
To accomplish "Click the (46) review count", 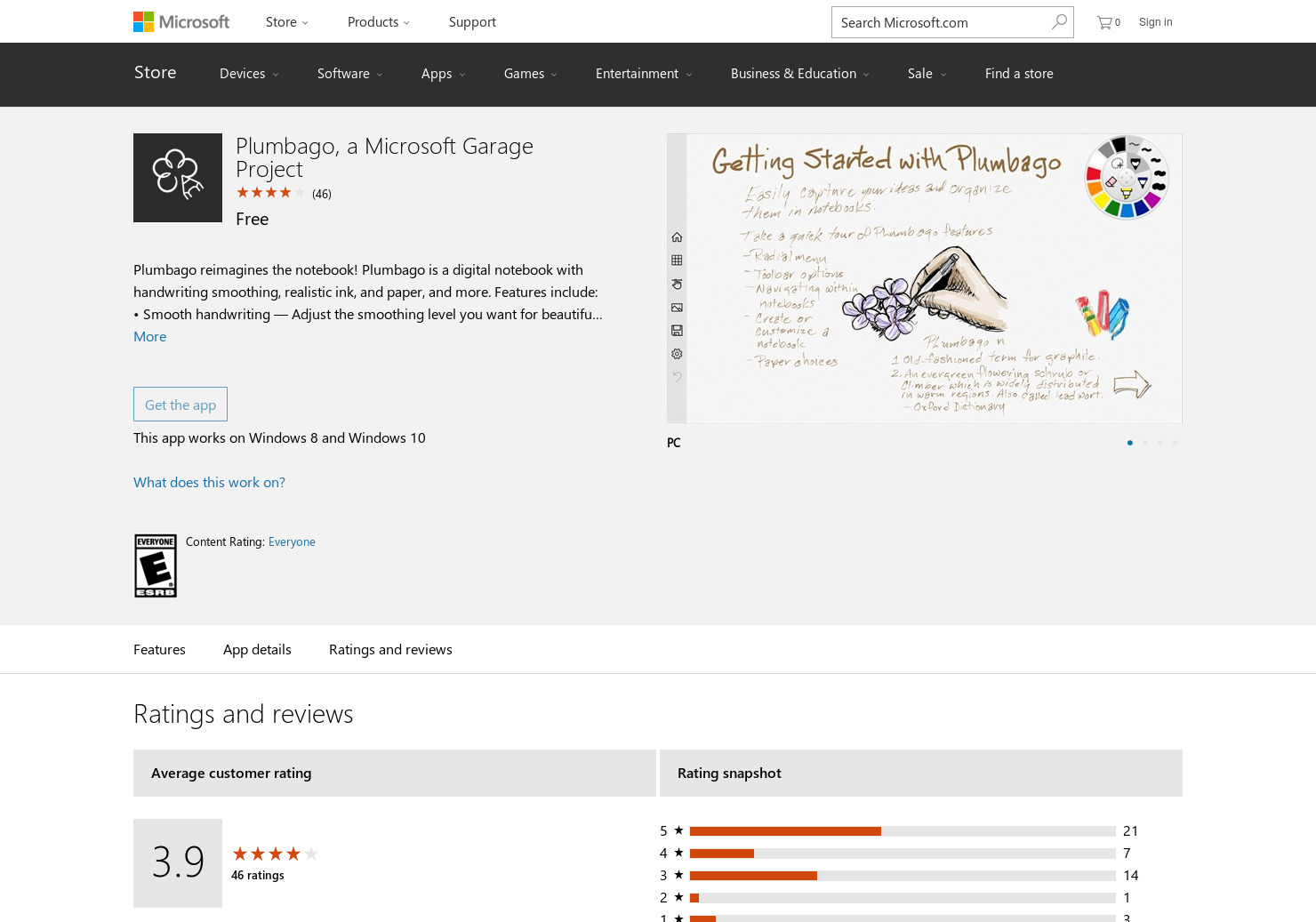I will pos(322,194).
